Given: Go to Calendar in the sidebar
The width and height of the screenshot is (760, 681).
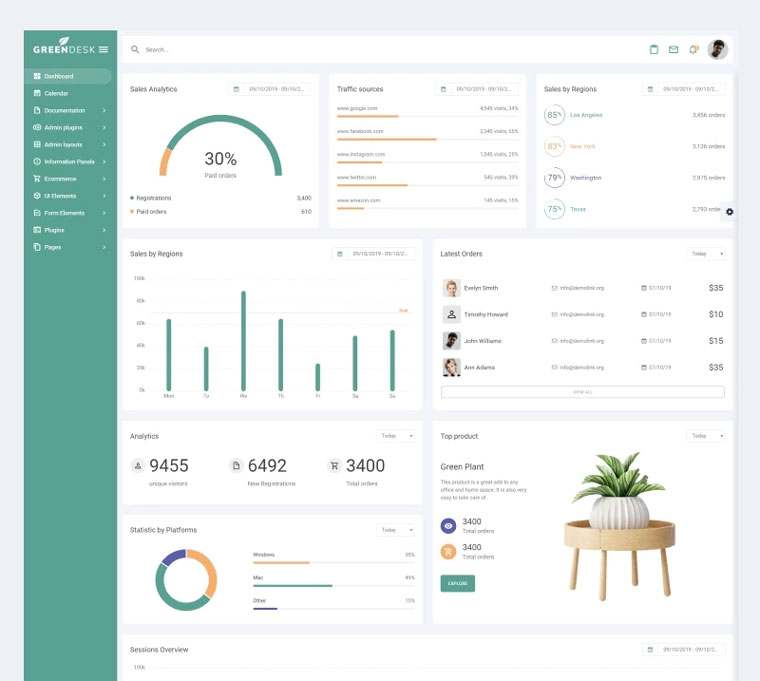Looking at the screenshot, I should pyautogui.click(x=57, y=93).
